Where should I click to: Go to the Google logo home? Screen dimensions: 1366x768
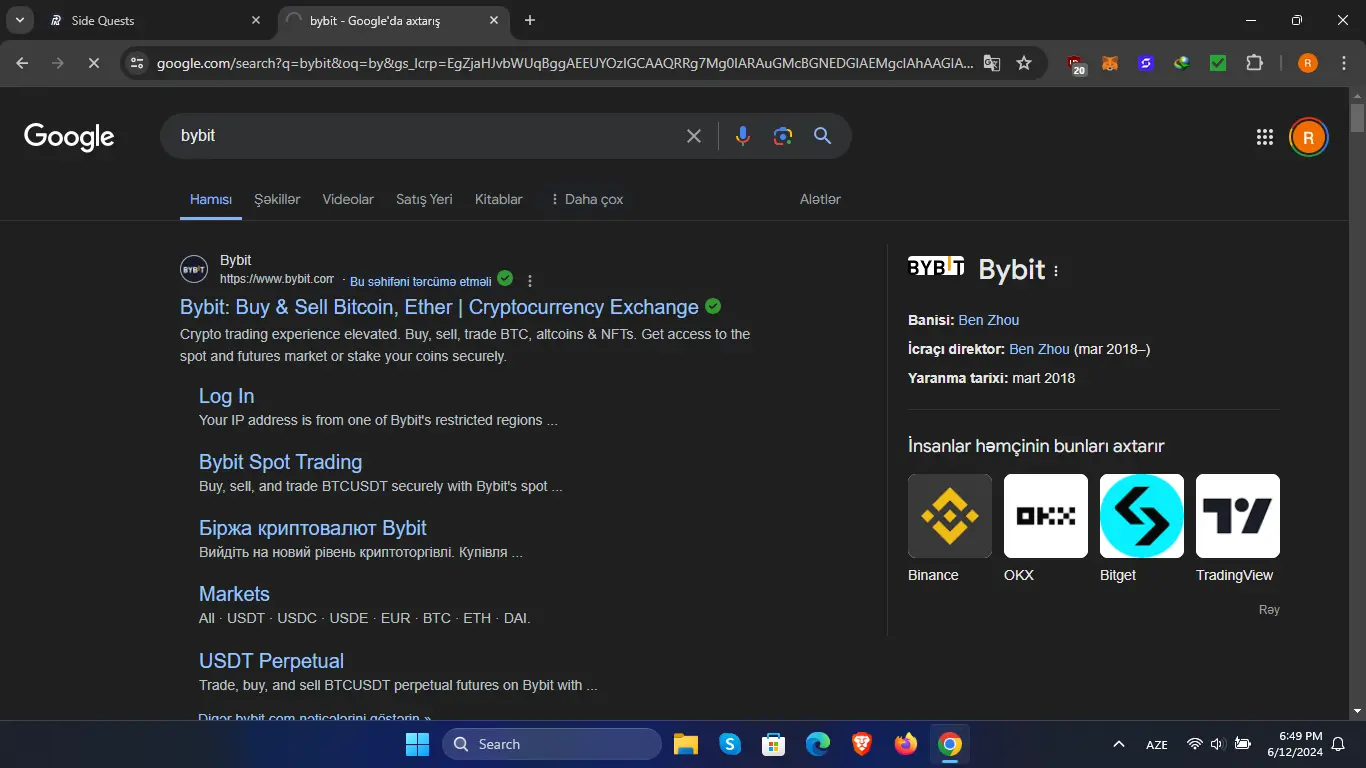[x=69, y=137]
